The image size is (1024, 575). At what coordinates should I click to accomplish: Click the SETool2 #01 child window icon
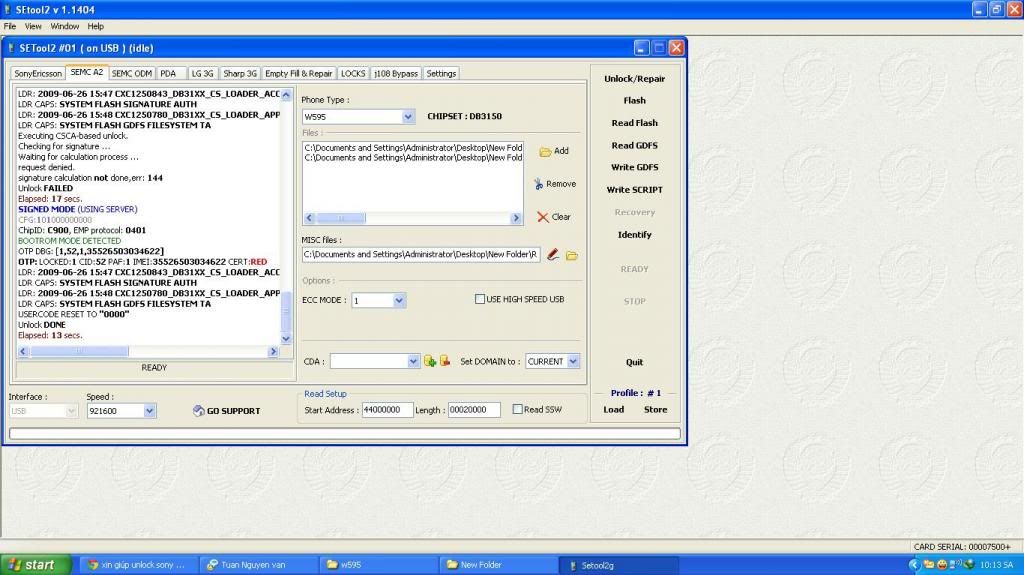coord(11,48)
